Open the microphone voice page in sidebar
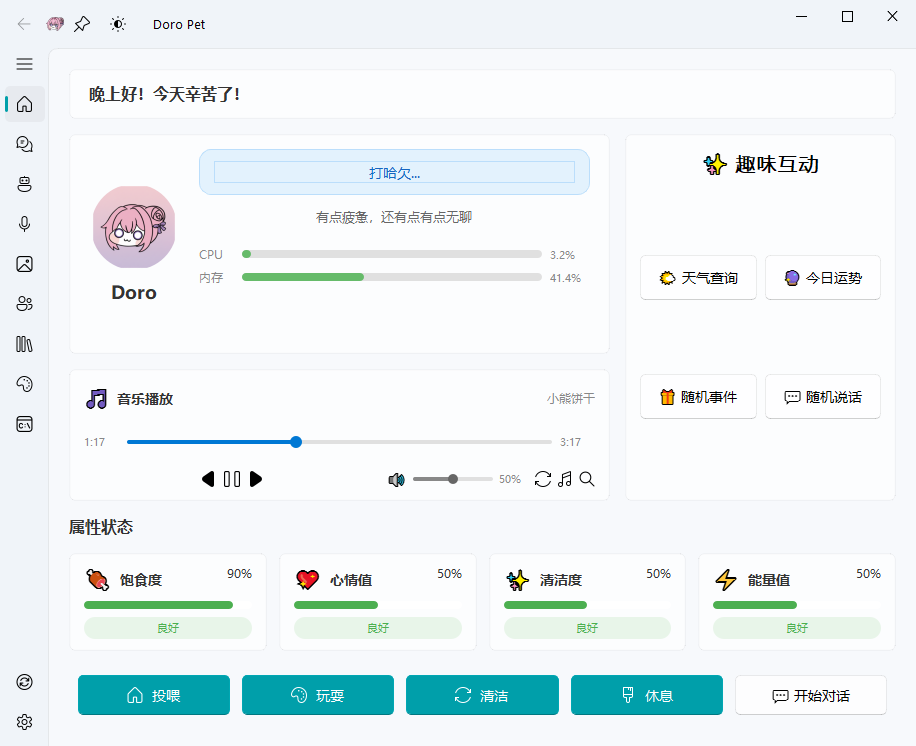 pyautogui.click(x=25, y=224)
